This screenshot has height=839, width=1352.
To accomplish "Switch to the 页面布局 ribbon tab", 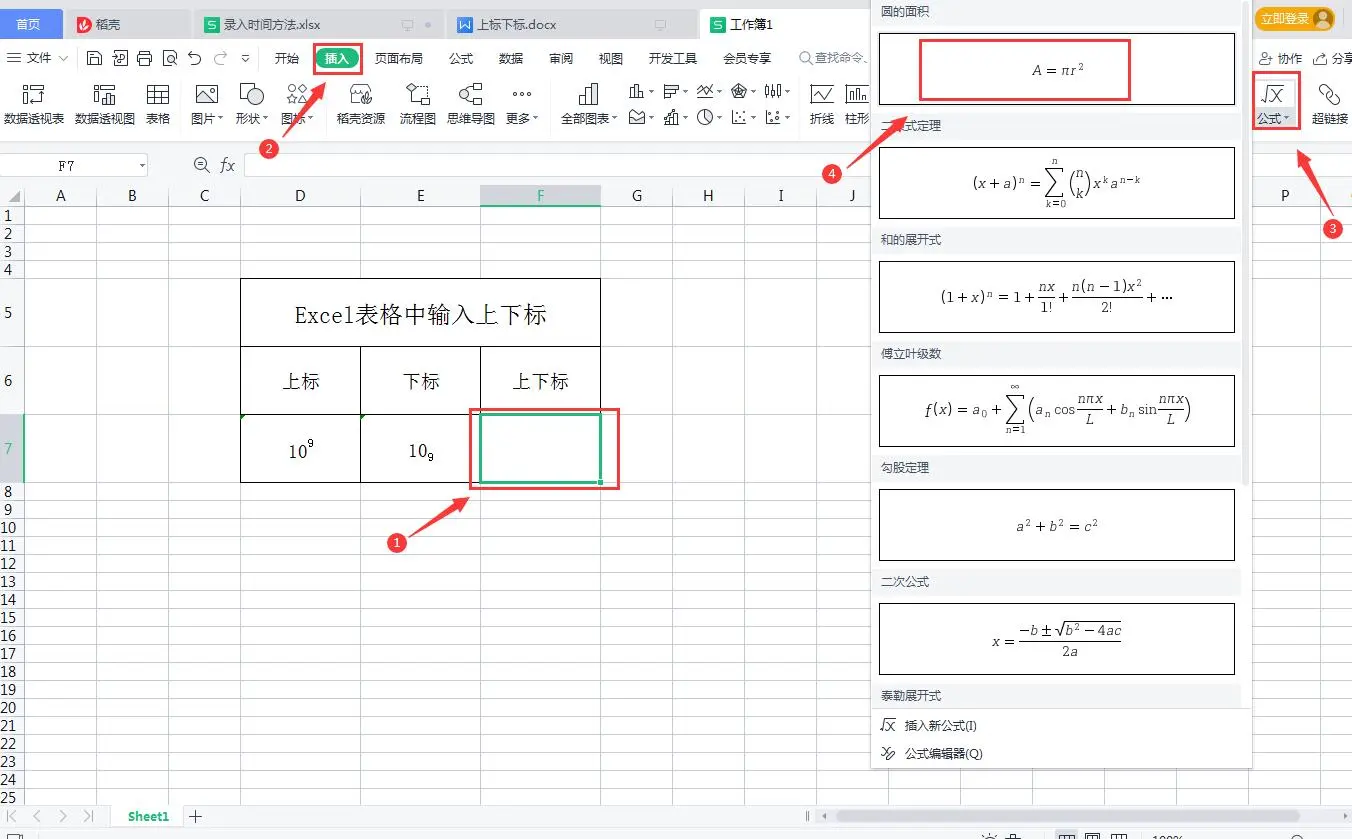I will (x=399, y=58).
